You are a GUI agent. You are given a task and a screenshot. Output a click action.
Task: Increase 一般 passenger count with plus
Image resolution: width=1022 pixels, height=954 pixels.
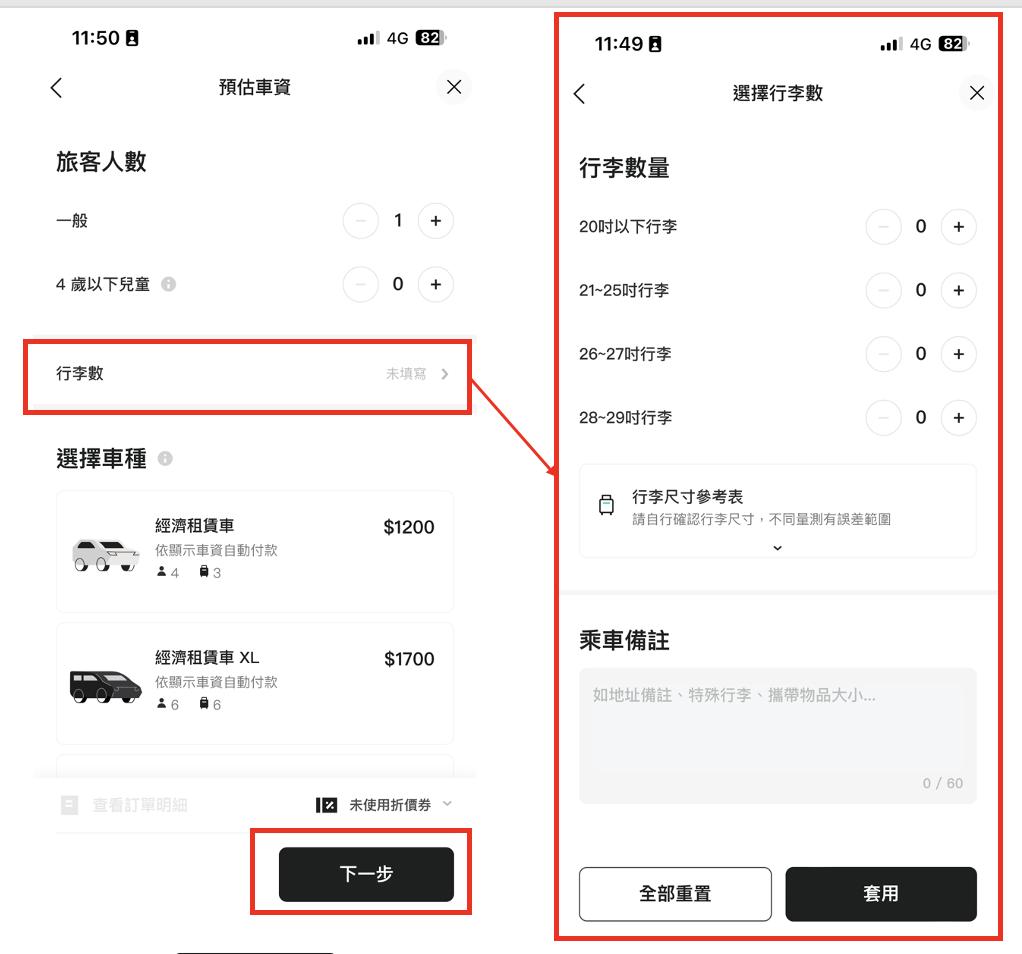(x=436, y=221)
